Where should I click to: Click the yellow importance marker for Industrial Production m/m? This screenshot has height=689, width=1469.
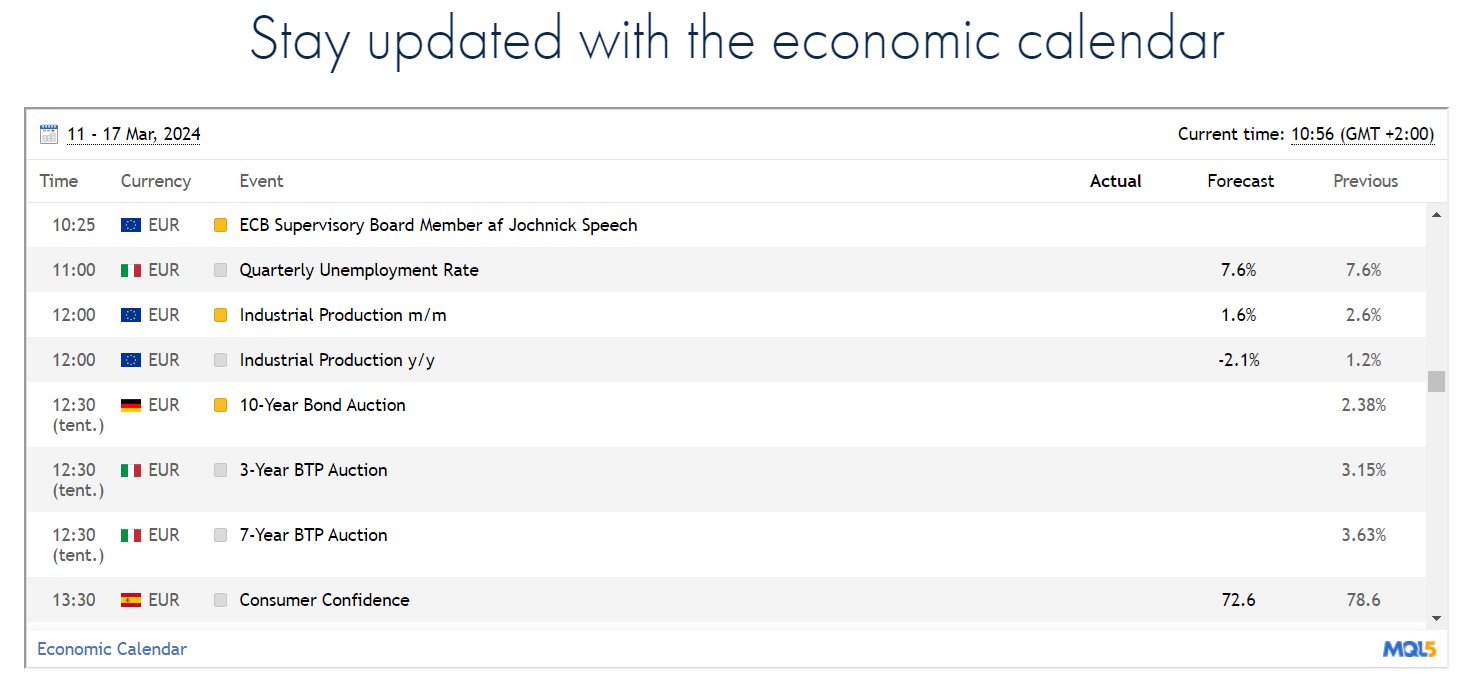pos(221,315)
